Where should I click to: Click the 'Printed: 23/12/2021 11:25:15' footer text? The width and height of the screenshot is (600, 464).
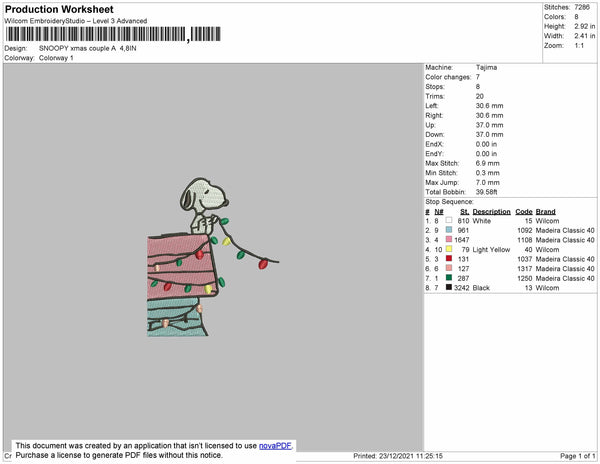point(398,456)
